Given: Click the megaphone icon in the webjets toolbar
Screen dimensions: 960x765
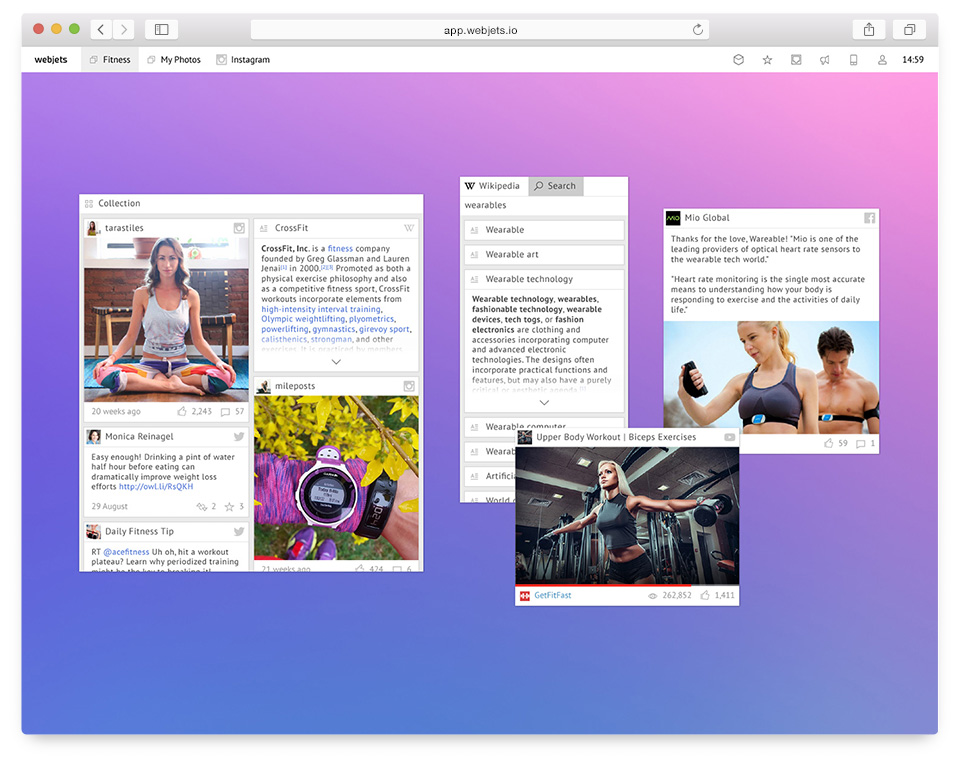Looking at the screenshot, I should 825,59.
